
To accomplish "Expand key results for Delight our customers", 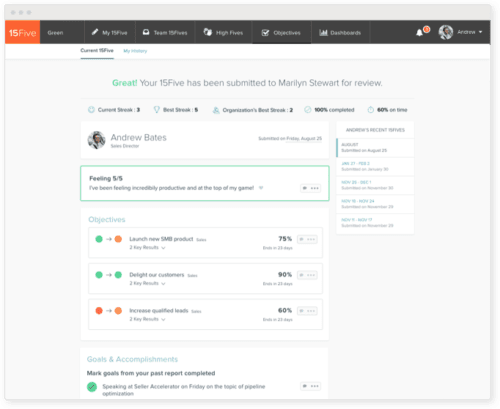I will click(163, 283).
